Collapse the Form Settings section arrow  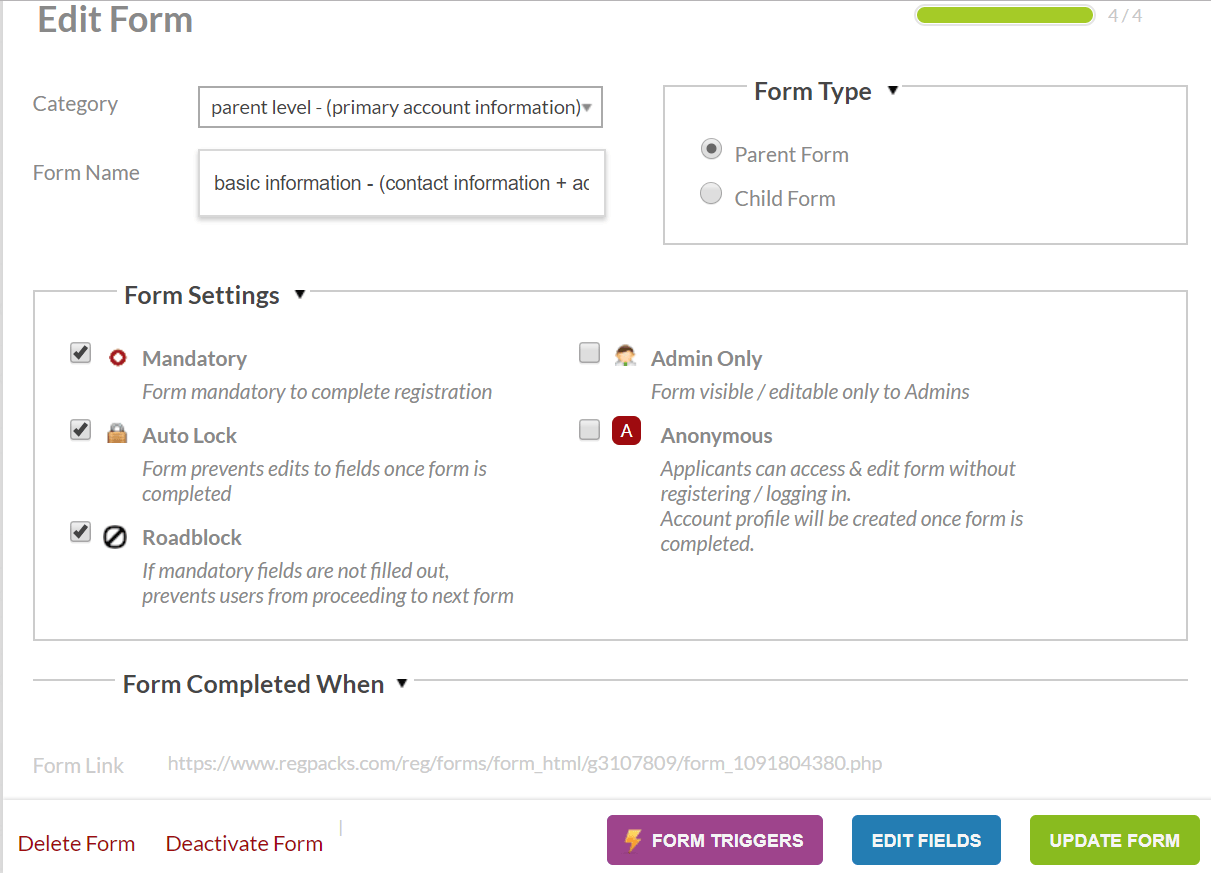(299, 294)
